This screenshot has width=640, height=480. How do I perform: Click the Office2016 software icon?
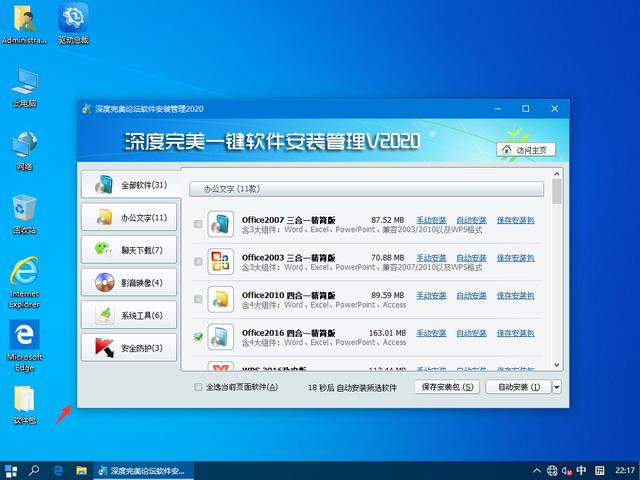click(x=220, y=337)
